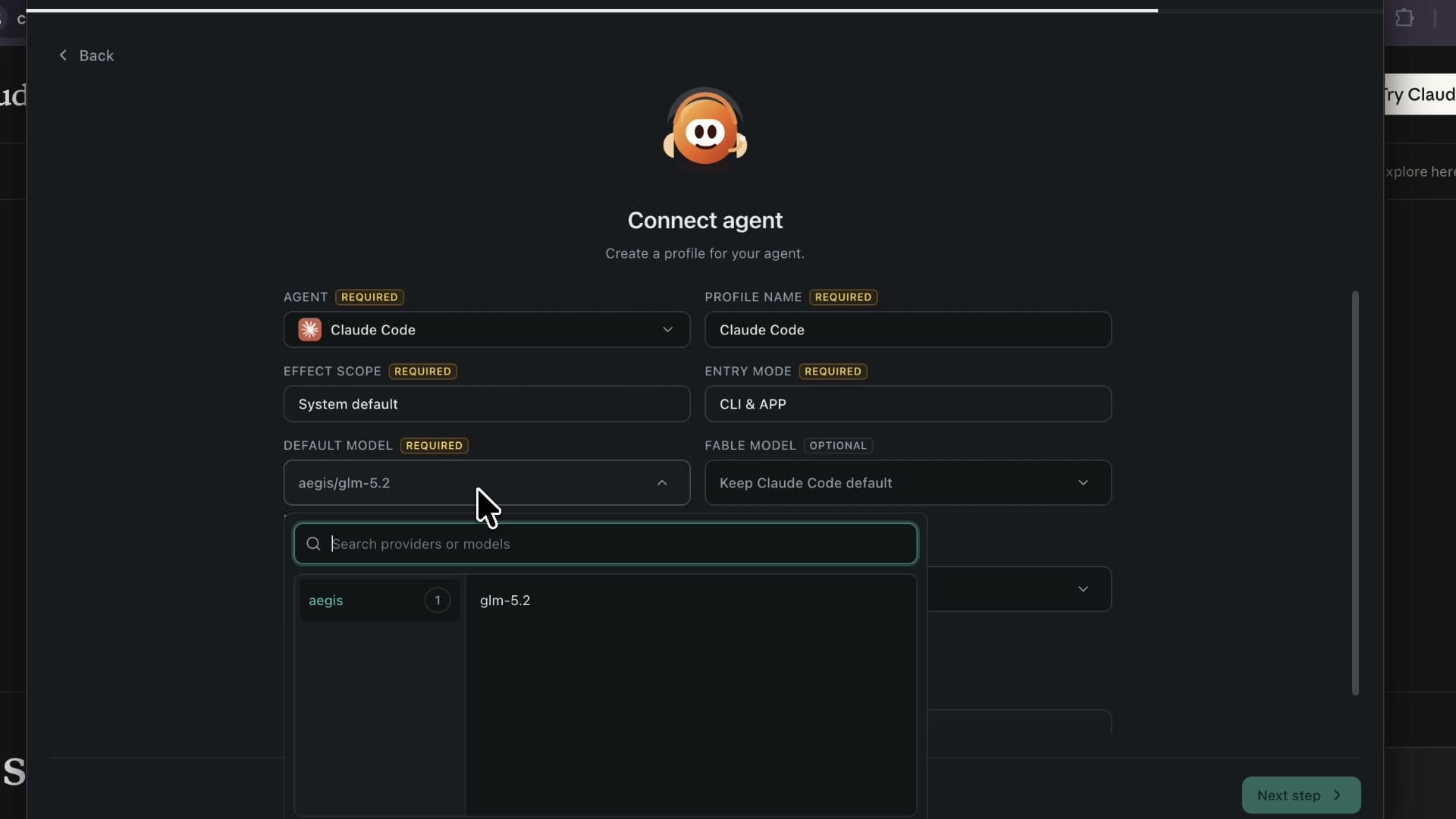Go back using the Back link
1456x819 pixels.
86,55
